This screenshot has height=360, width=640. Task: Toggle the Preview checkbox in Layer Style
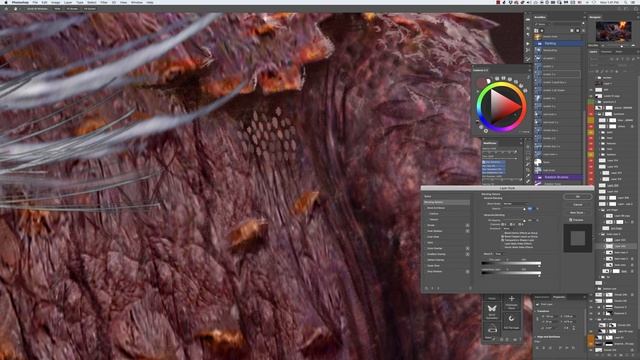point(571,220)
